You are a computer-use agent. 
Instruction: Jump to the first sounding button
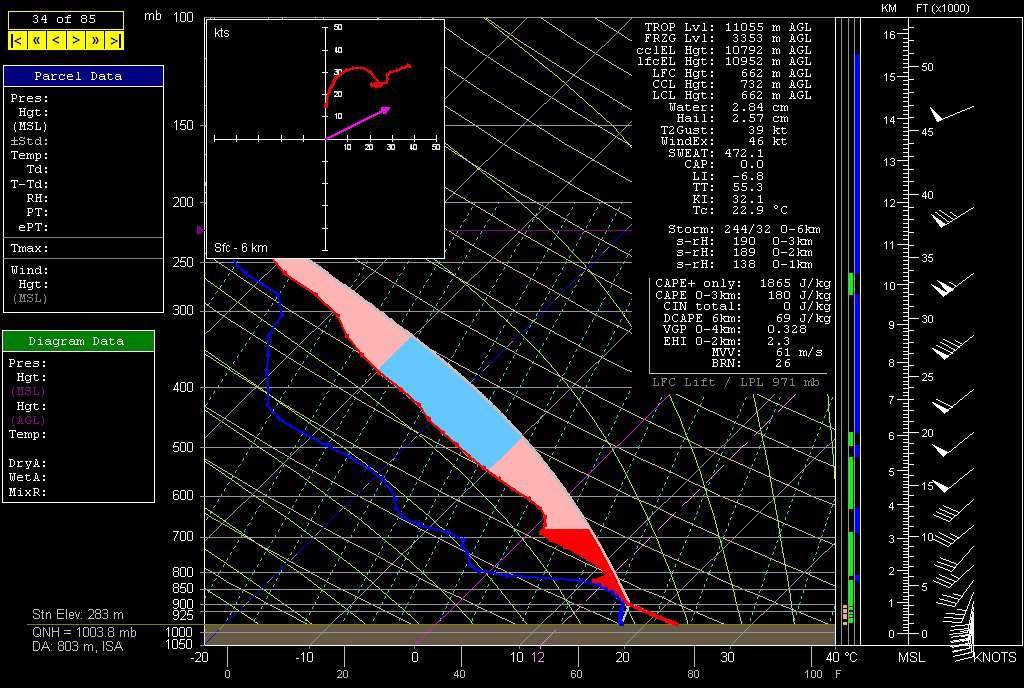tap(17, 40)
